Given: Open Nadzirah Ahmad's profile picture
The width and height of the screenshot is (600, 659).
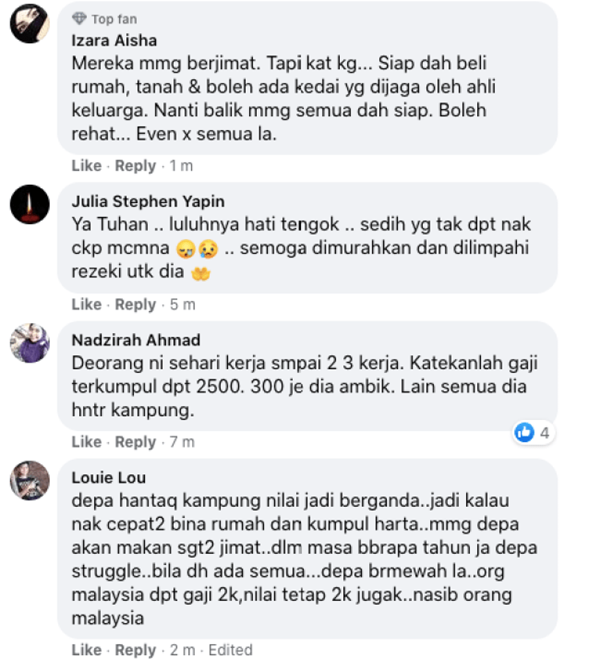Looking at the screenshot, I should pyautogui.click(x=30, y=343).
